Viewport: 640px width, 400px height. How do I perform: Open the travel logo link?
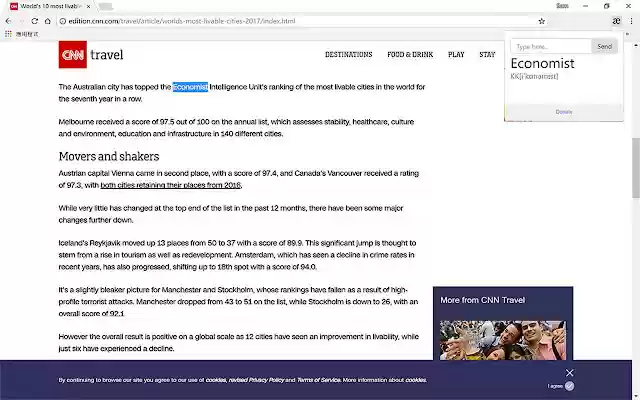pyautogui.click(x=107, y=55)
